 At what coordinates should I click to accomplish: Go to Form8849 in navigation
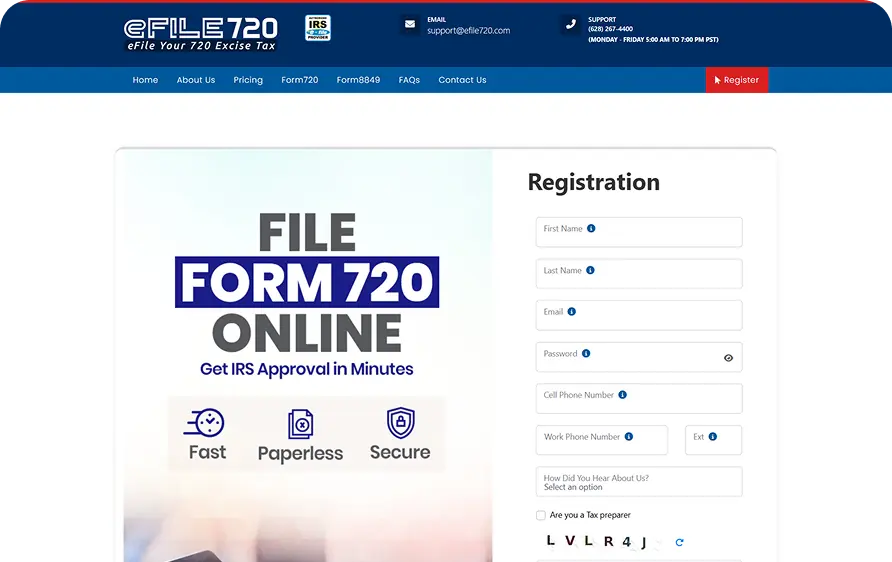(x=358, y=80)
